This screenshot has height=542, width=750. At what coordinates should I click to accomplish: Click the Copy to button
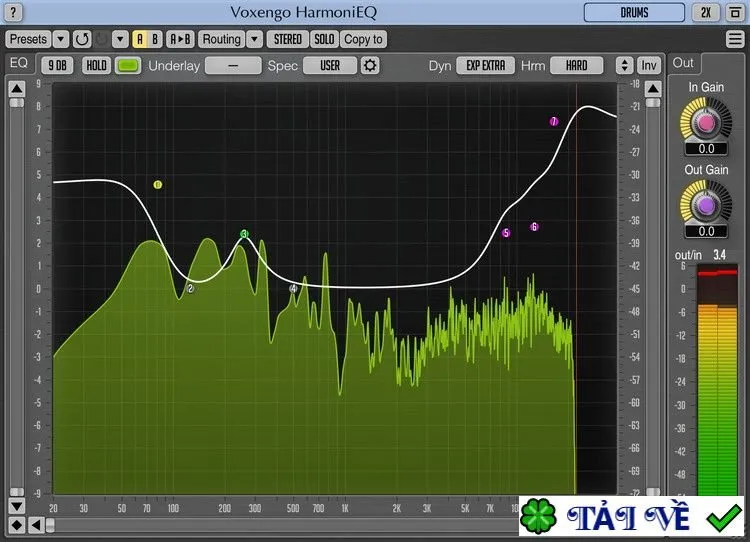pyautogui.click(x=364, y=39)
